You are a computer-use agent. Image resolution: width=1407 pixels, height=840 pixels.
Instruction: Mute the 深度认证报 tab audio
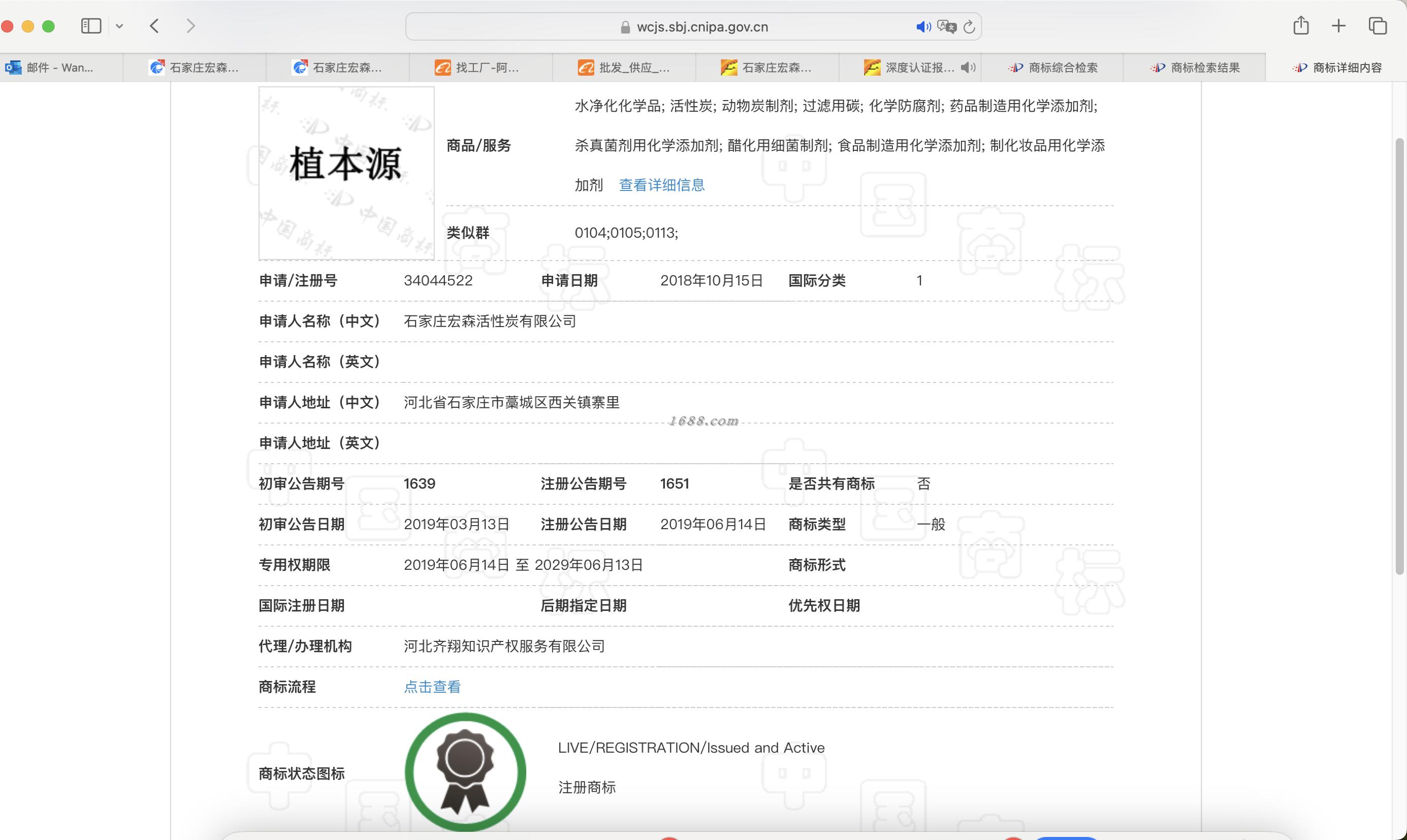tap(968, 68)
